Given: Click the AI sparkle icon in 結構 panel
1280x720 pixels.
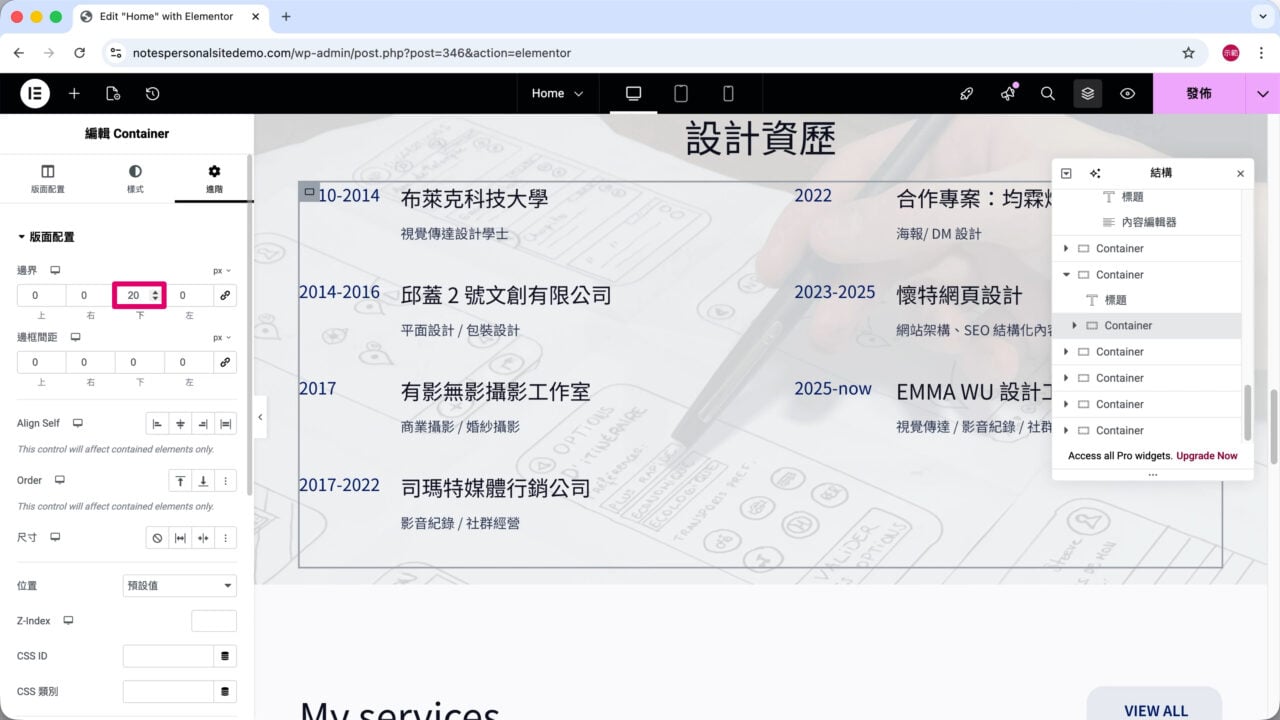Looking at the screenshot, I should pos(1095,173).
